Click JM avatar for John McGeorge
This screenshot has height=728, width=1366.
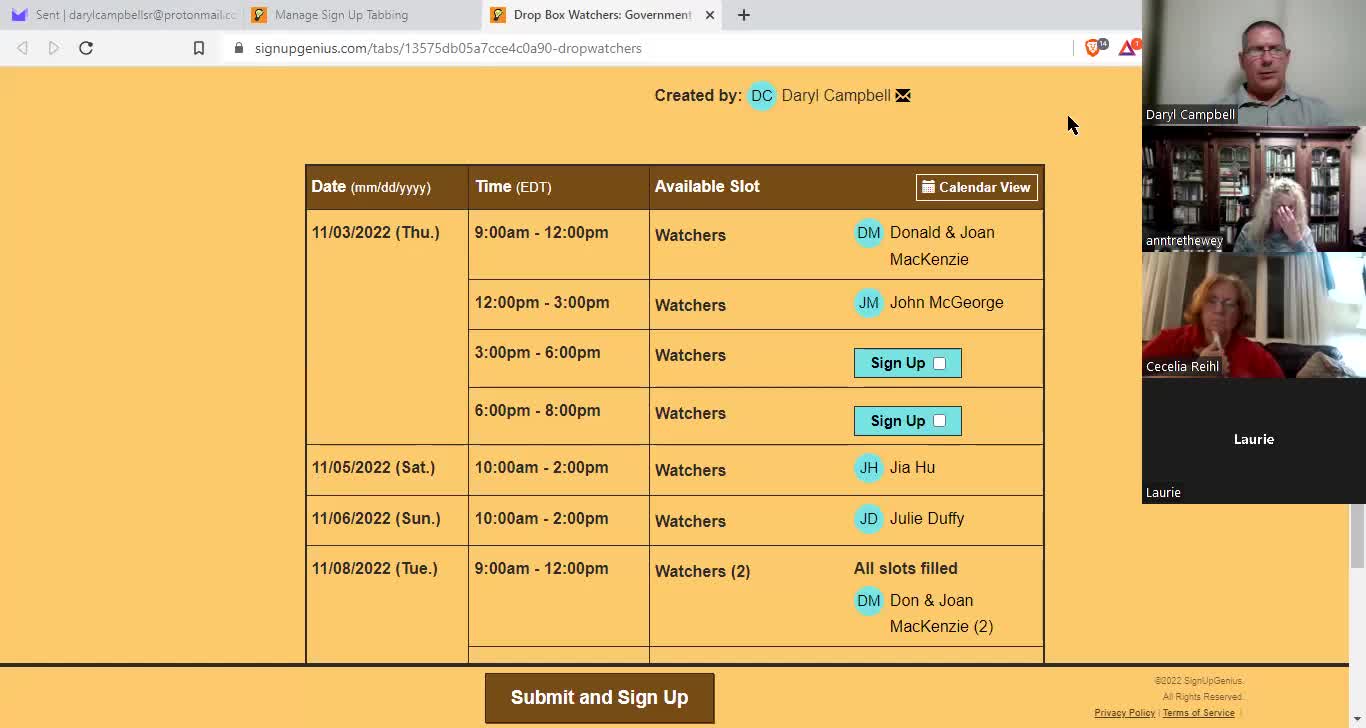[x=868, y=303]
